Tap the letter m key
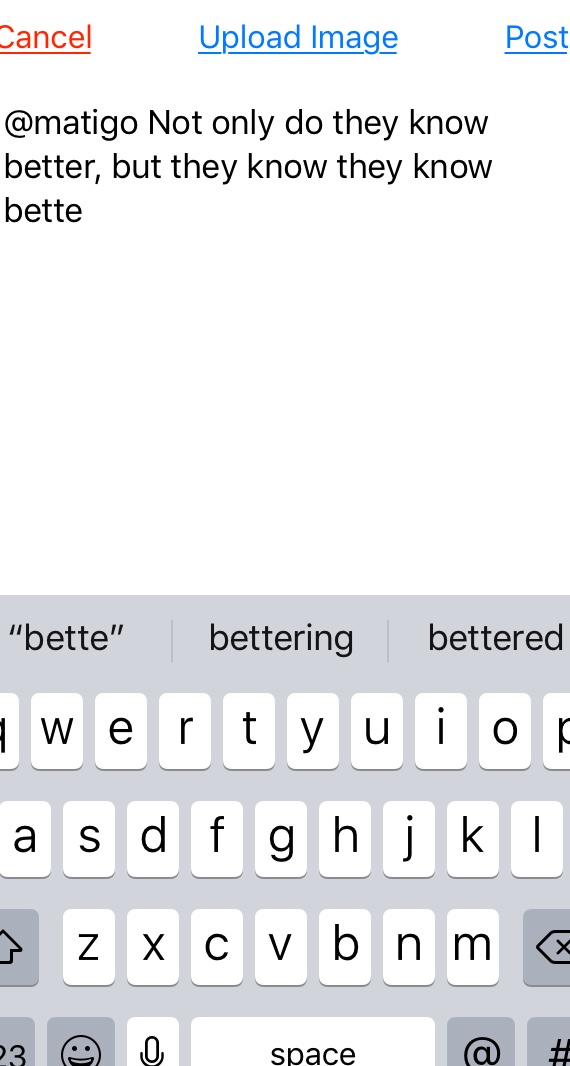The width and height of the screenshot is (570, 1066). pyautogui.click(x=473, y=947)
